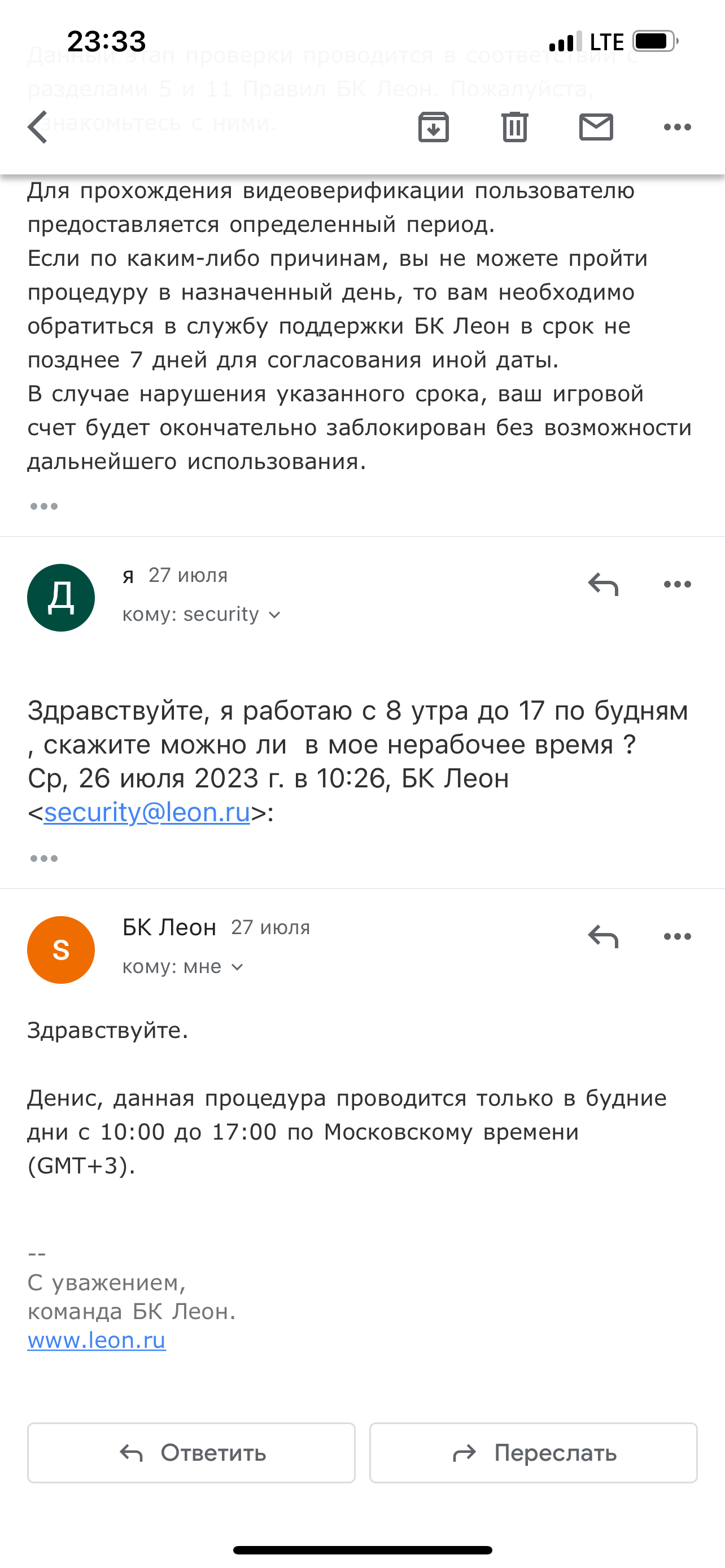Reply to БК Леон's message arrow
725x1568 pixels.
[602, 937]
